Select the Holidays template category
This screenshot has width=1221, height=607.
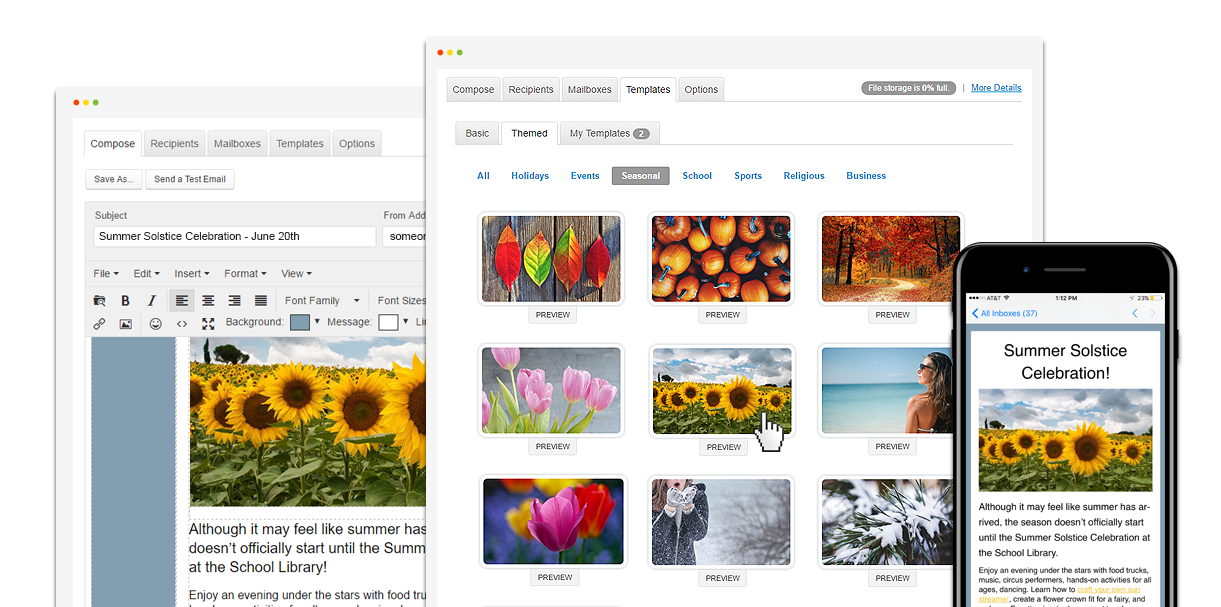(530, 176)
